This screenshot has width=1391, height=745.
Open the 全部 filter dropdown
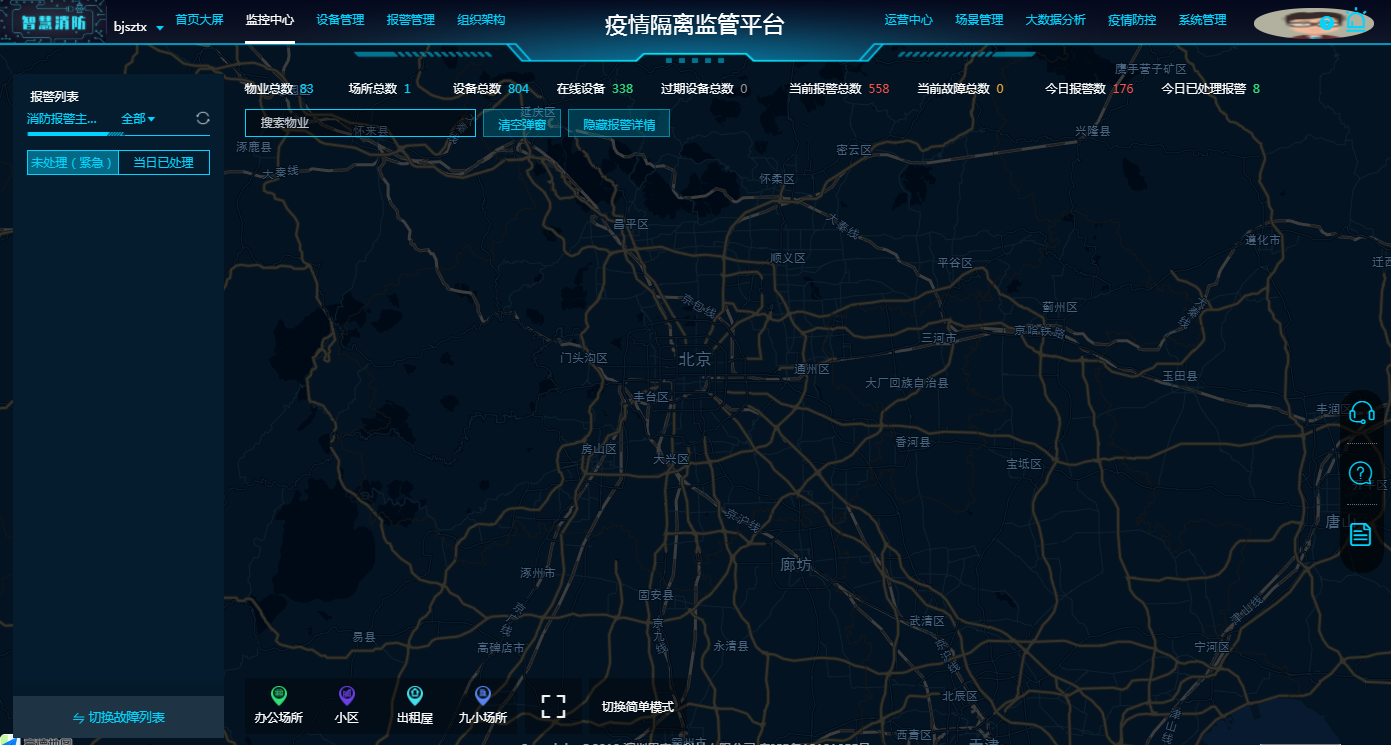click(138, 119)
